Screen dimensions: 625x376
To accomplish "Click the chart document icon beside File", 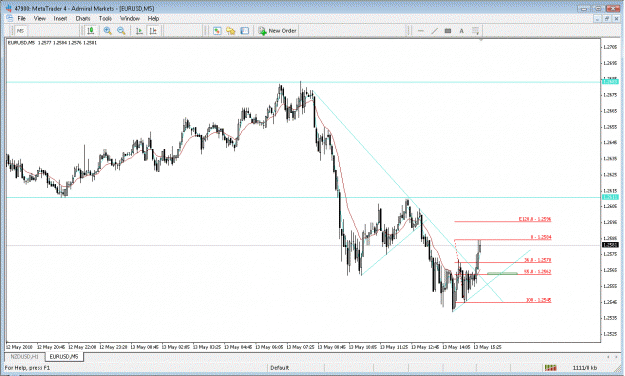I will pos(10,18).
